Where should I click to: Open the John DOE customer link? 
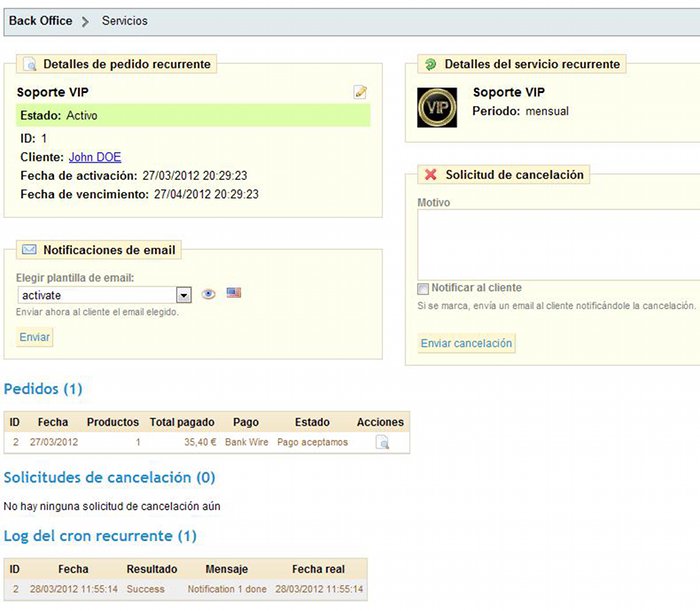click(x=95, y=157)
